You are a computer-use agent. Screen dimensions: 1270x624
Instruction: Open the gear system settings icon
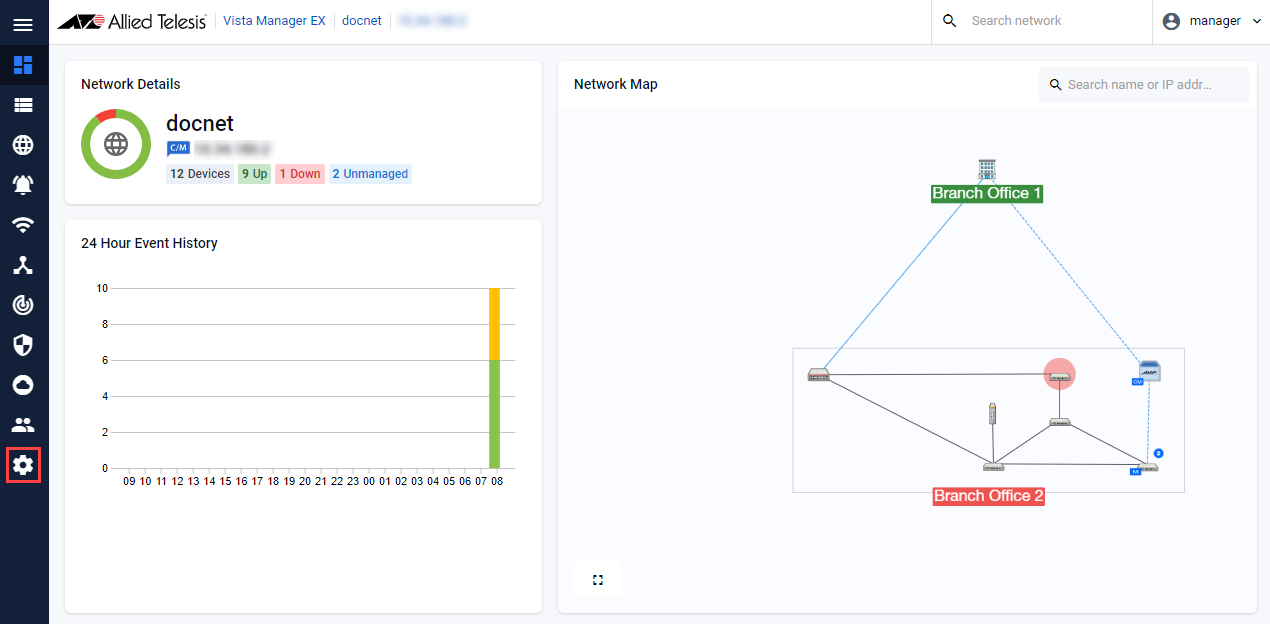(x=23, y=465)
